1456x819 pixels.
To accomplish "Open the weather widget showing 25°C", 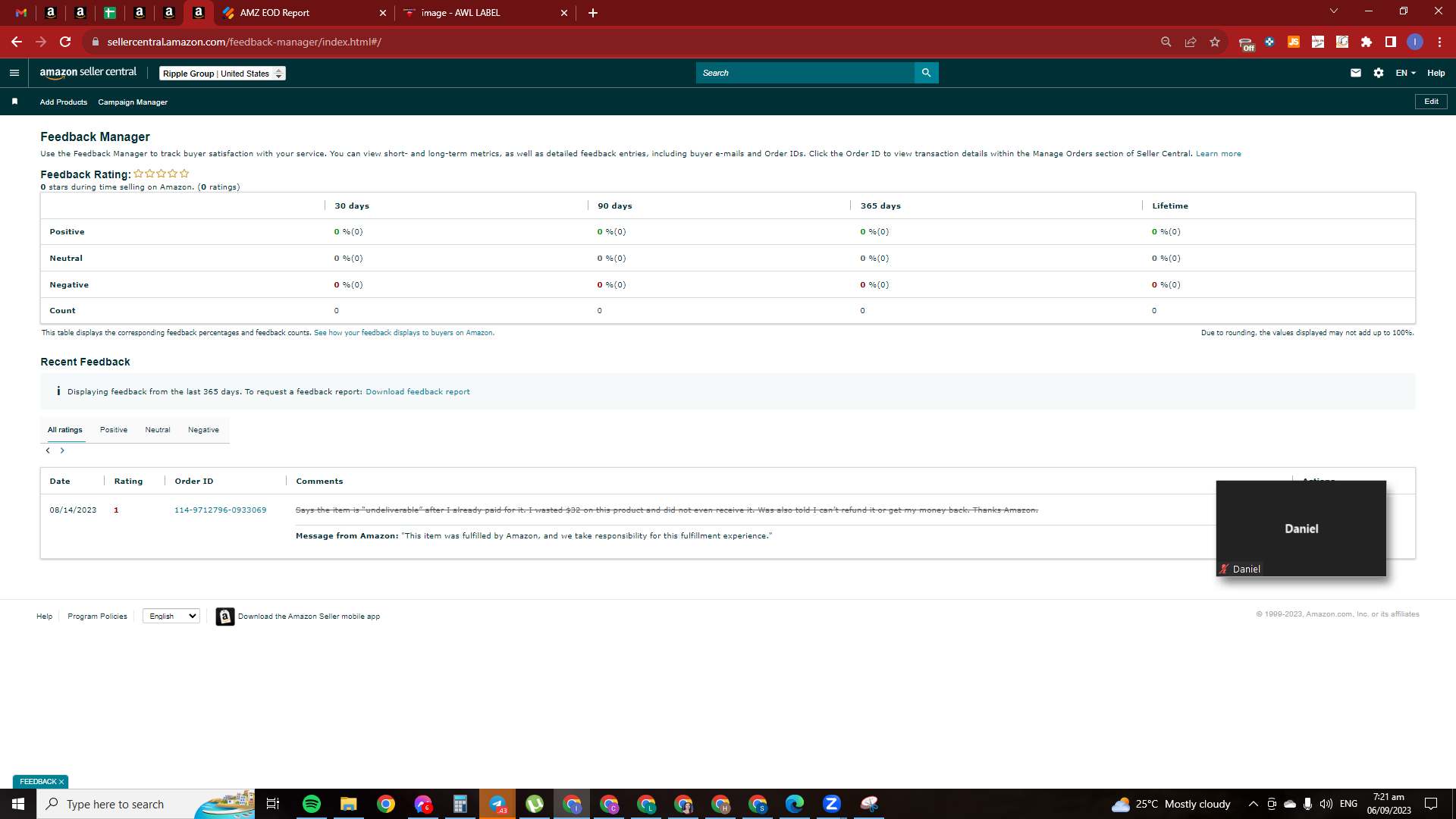I will 1171,804.
